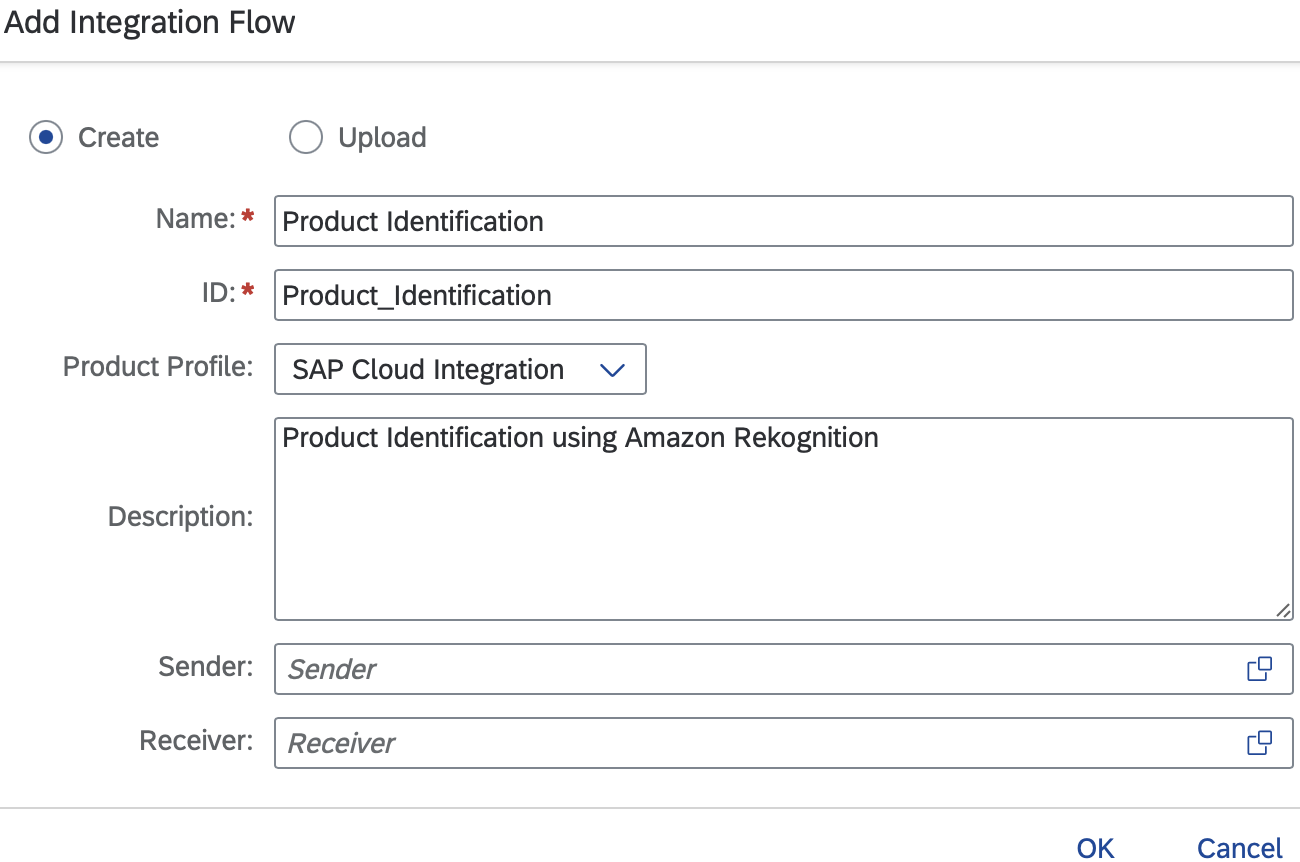
Task: Click the Upload option label text
Action: point(382,137)
